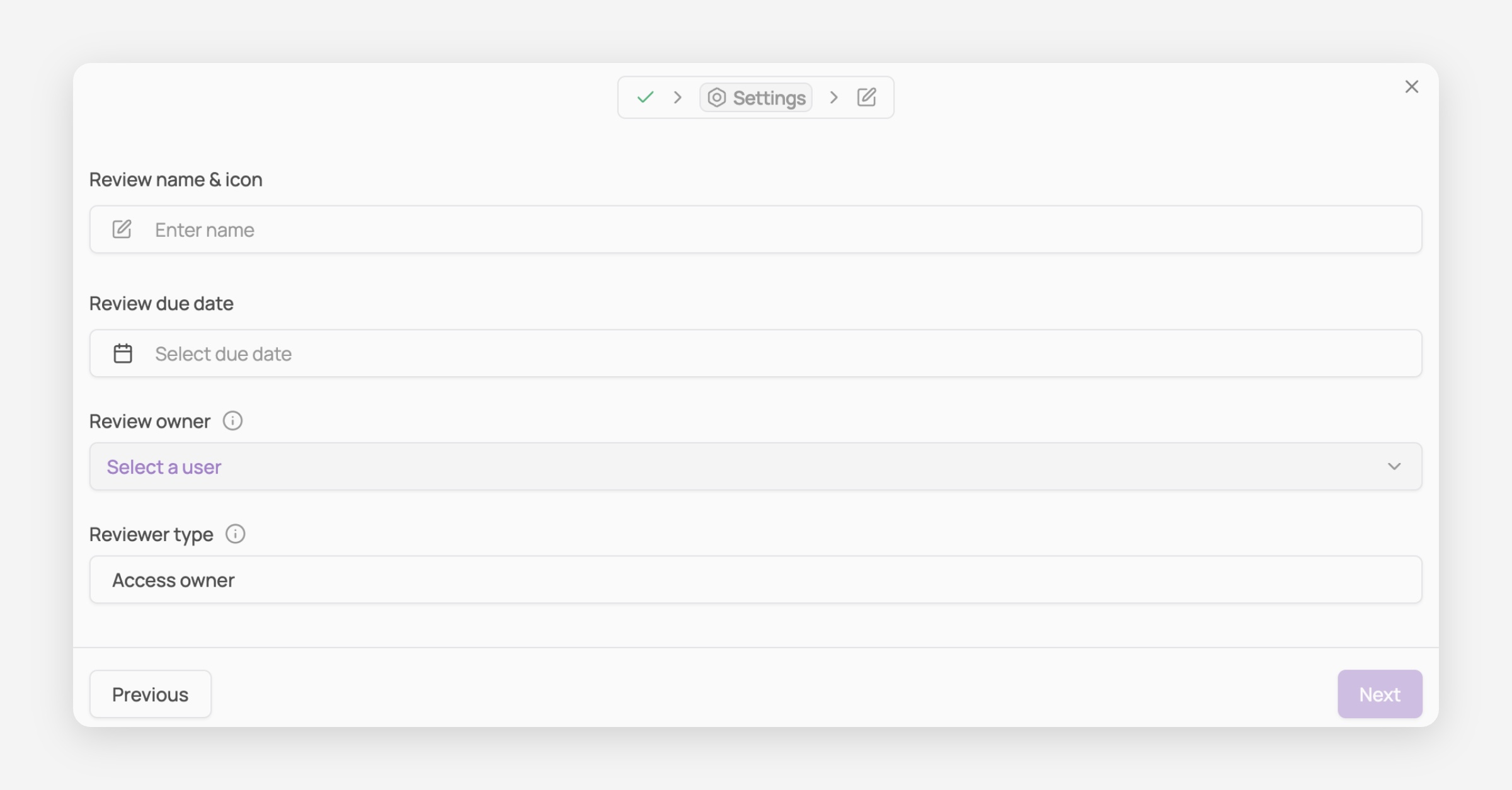
Task: Click the calendar icon for due date
Action: point(123,353)
